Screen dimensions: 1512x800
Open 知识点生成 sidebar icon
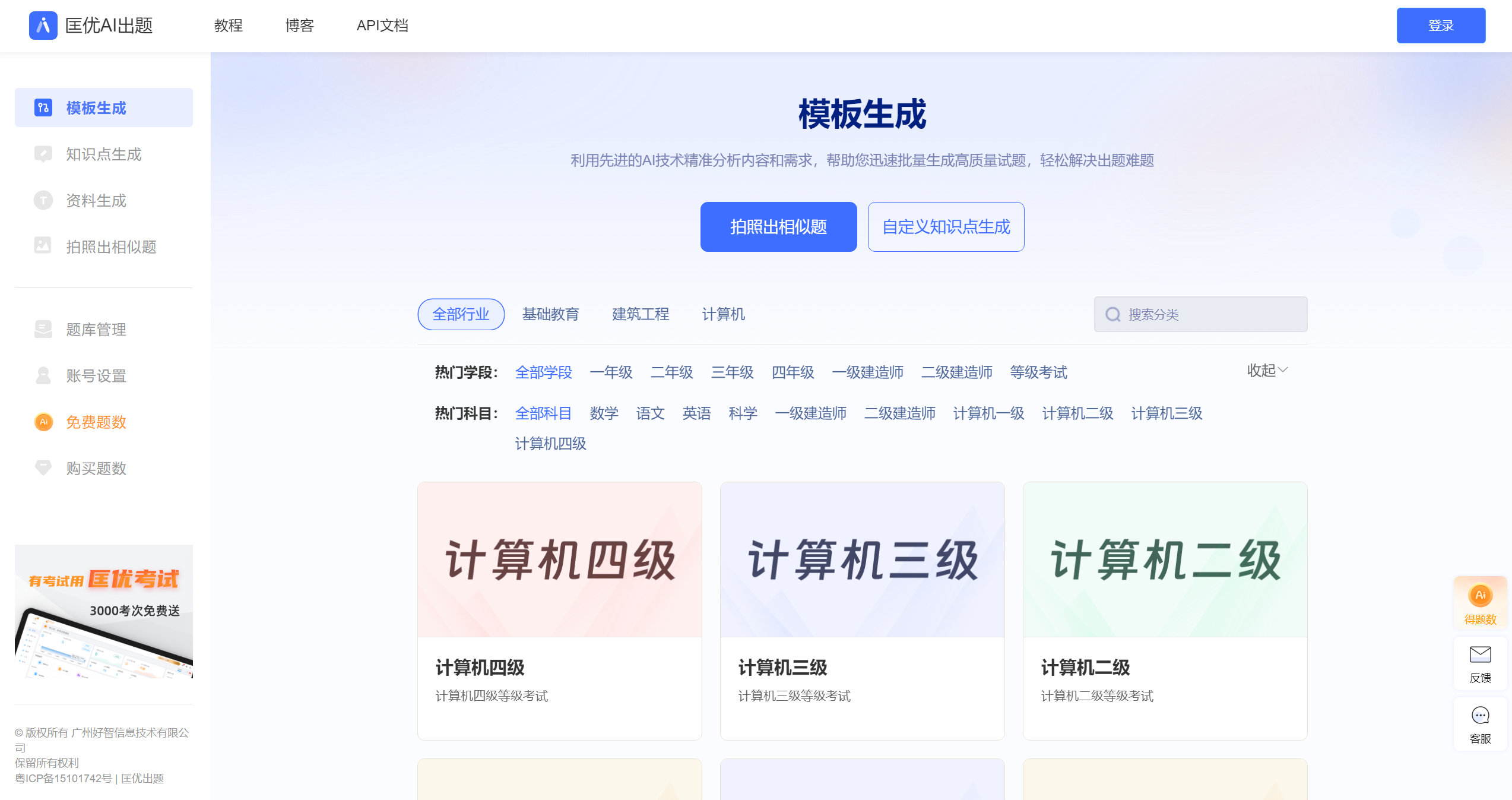point(43,154)
